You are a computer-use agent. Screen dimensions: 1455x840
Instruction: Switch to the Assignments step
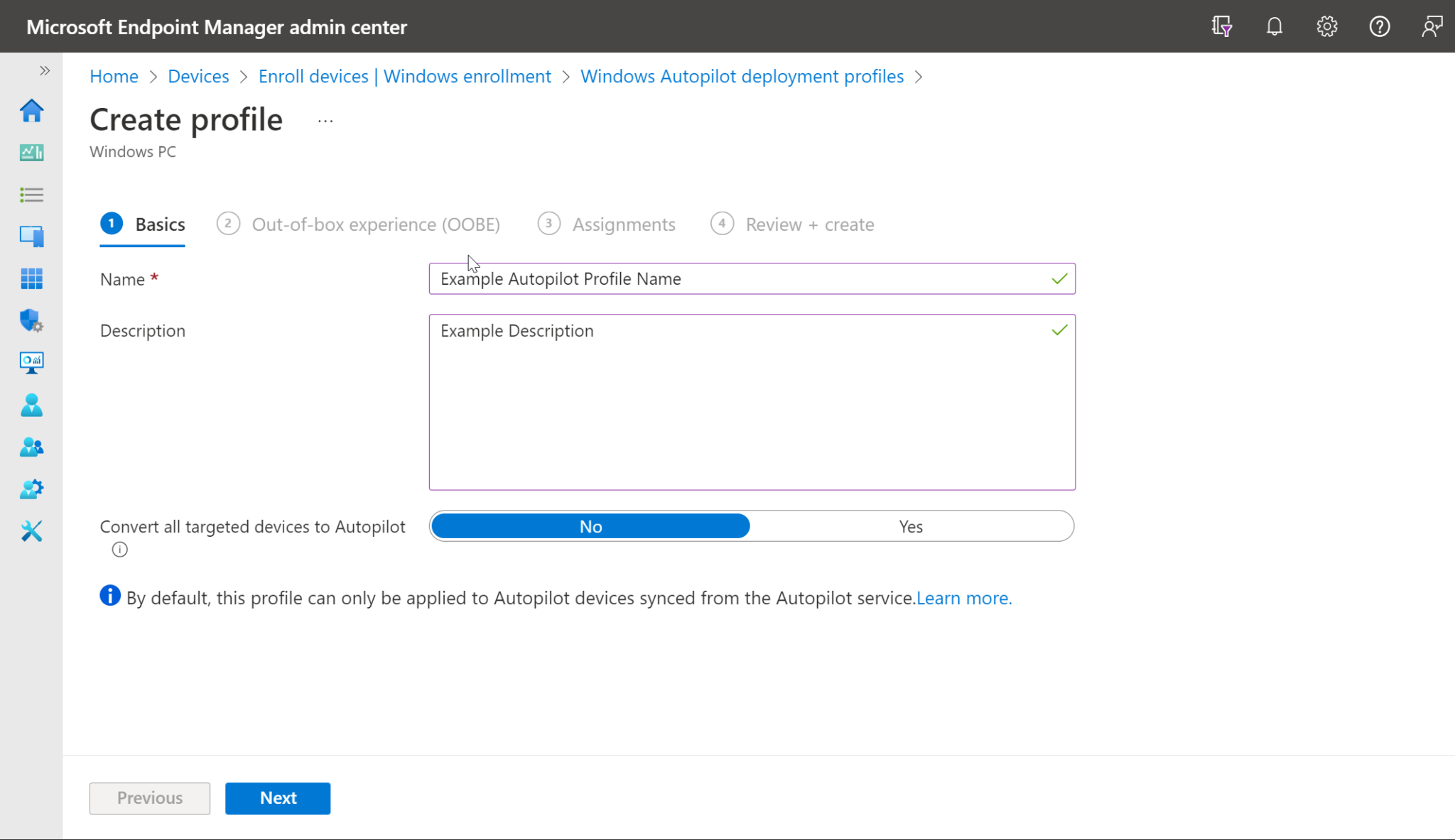(x=623, y=224)
